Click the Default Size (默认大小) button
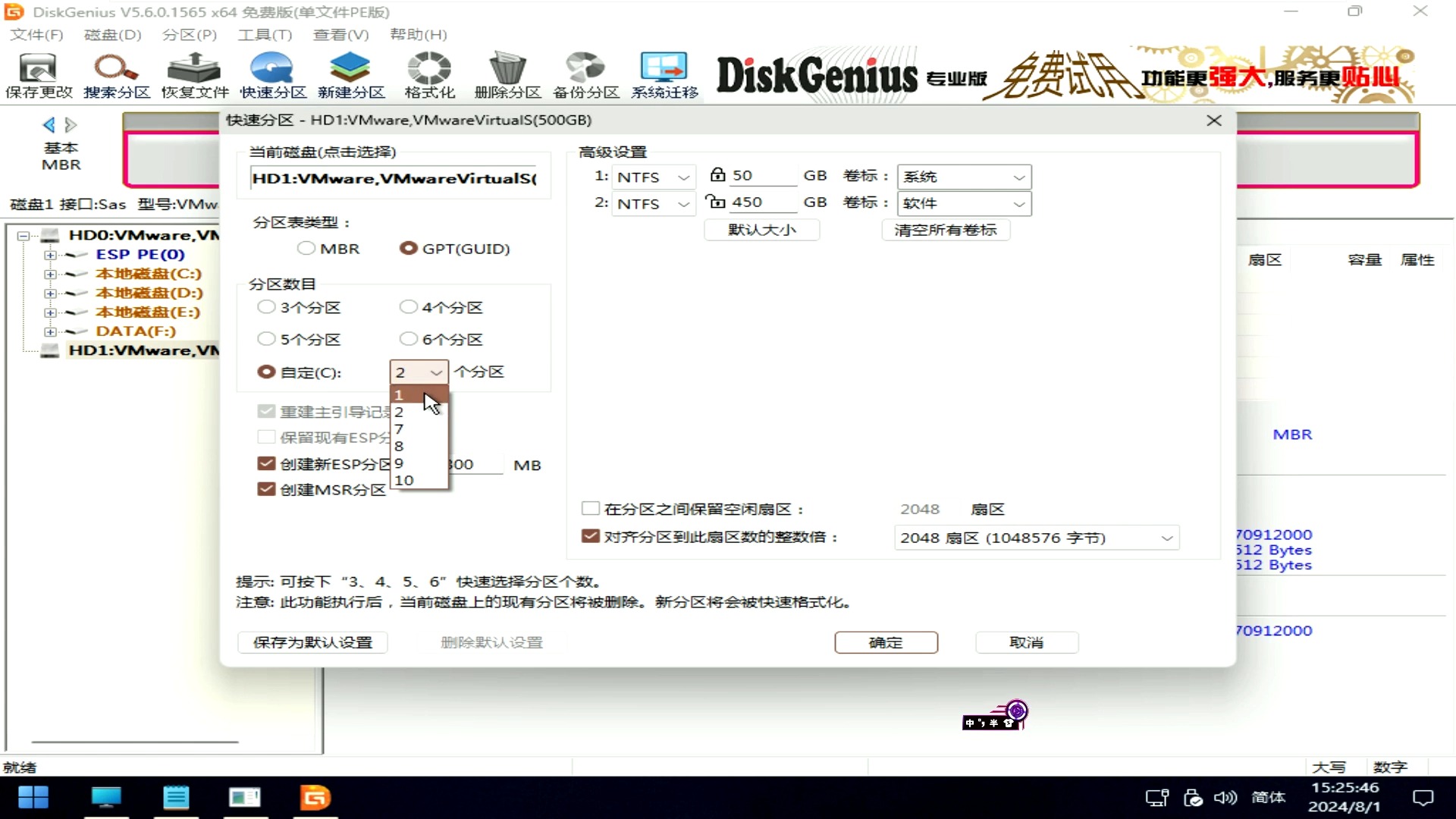The width and height of the screenshot is (1456, 819). click(761, 230)
